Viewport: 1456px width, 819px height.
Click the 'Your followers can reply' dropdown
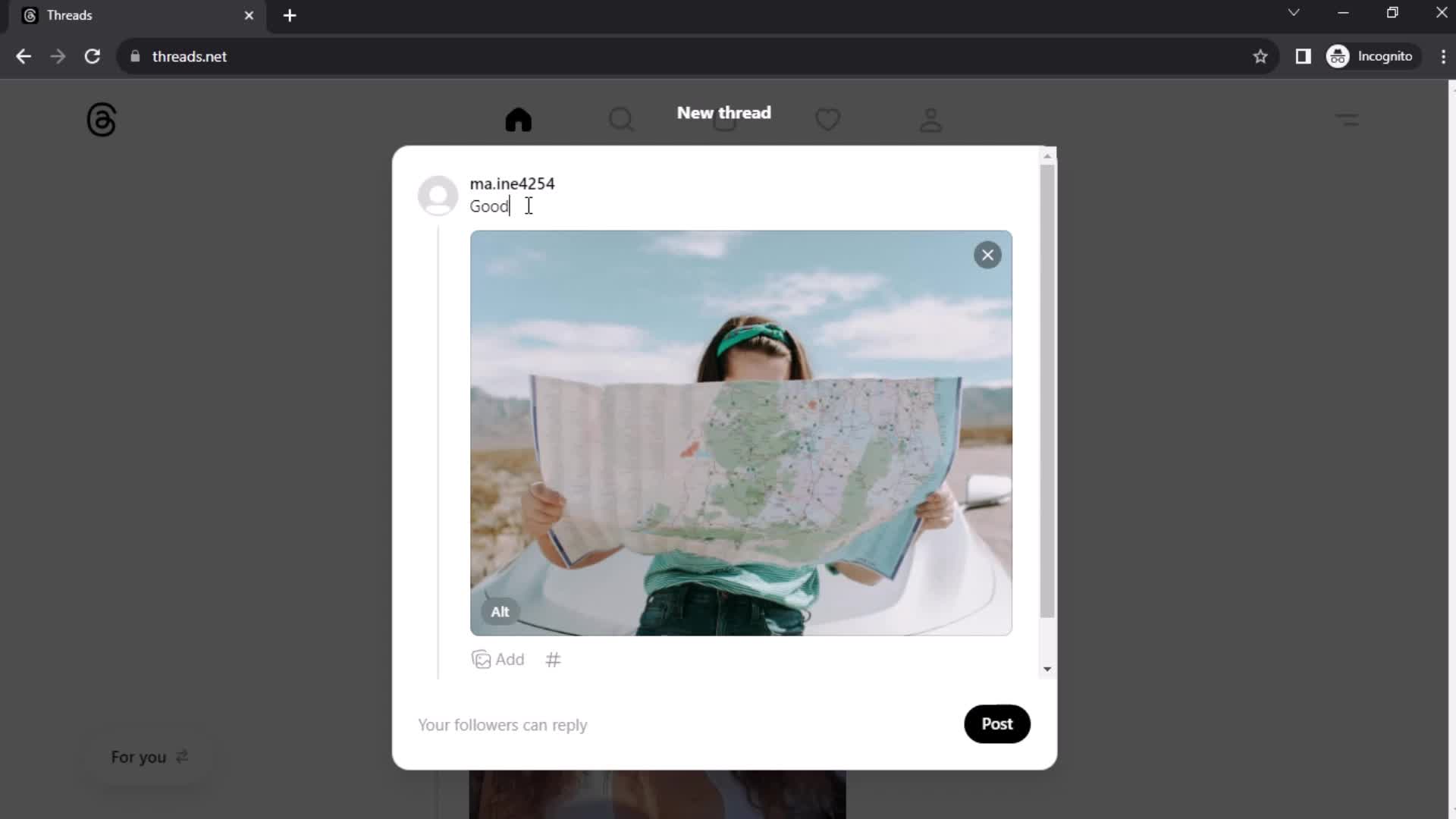[x=502, y=724]
